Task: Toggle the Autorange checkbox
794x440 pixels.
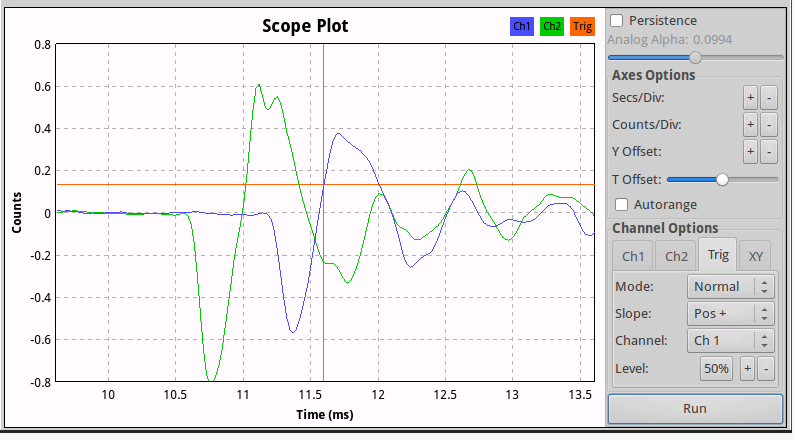Action: tap(621, 204)
